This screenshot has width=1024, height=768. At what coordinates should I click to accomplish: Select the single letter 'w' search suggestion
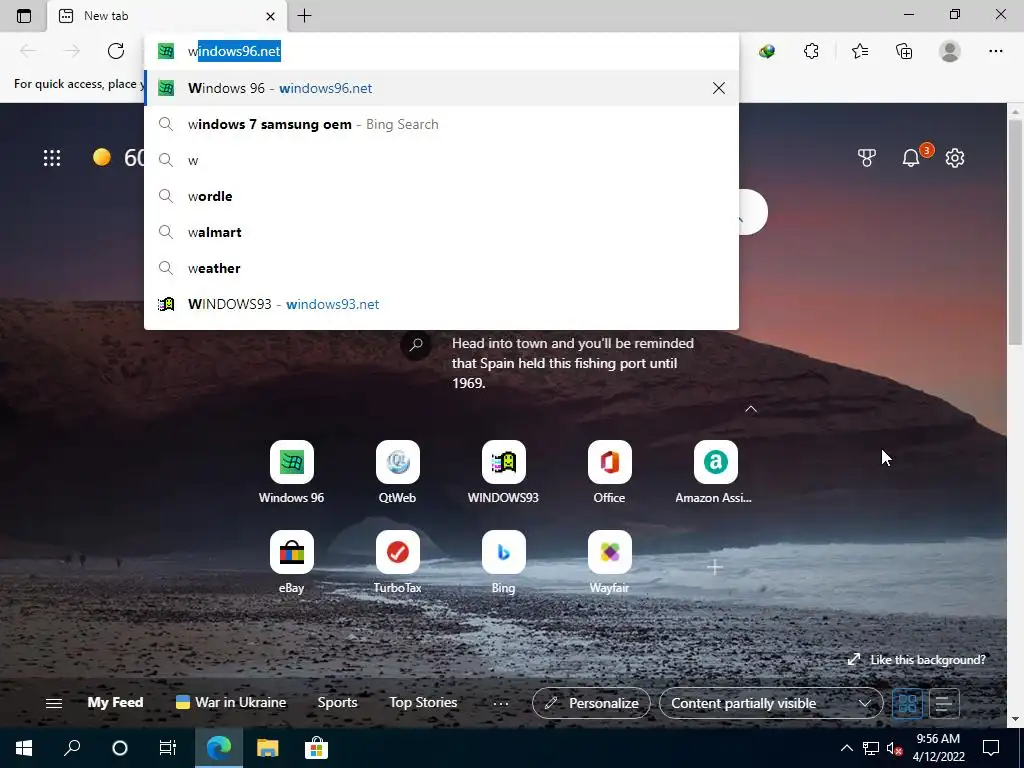tap(441, 160)
